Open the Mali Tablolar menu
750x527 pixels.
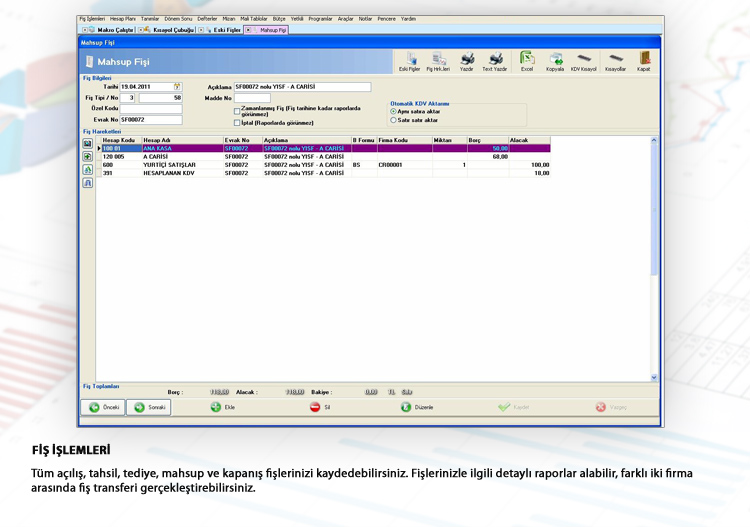point(255,19)
